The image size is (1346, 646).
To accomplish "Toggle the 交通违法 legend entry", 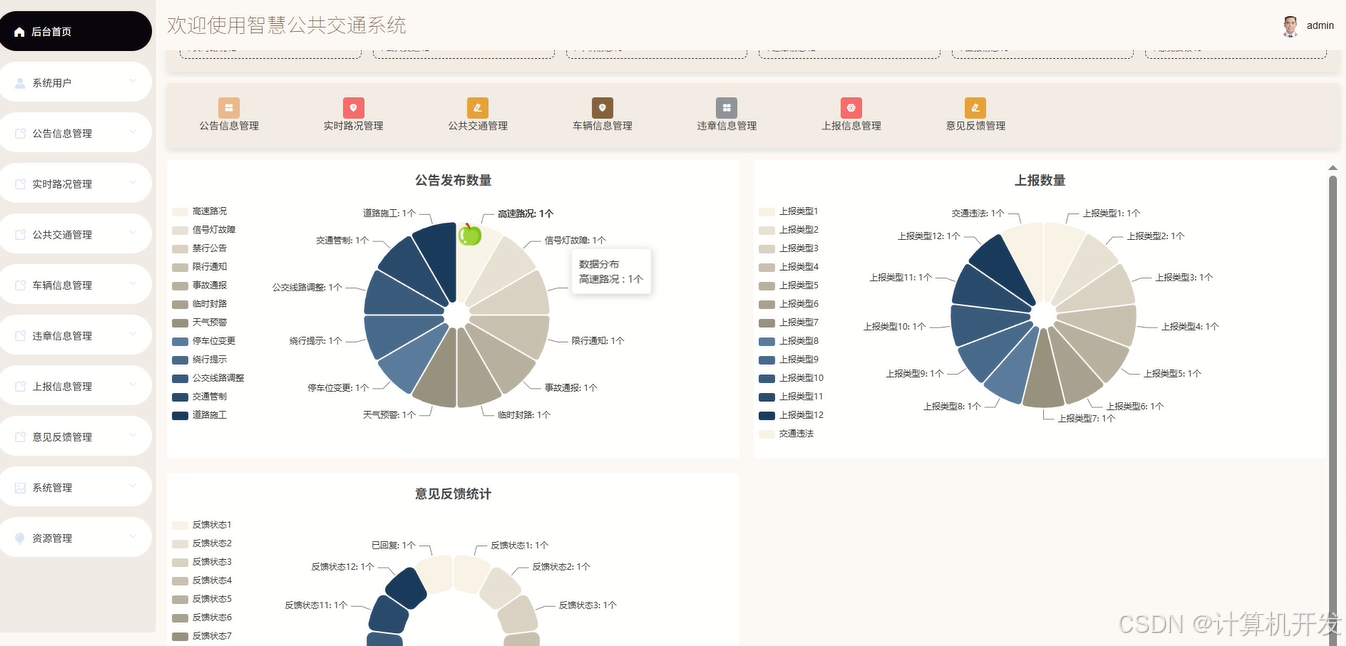I will [x=786, y=434].
